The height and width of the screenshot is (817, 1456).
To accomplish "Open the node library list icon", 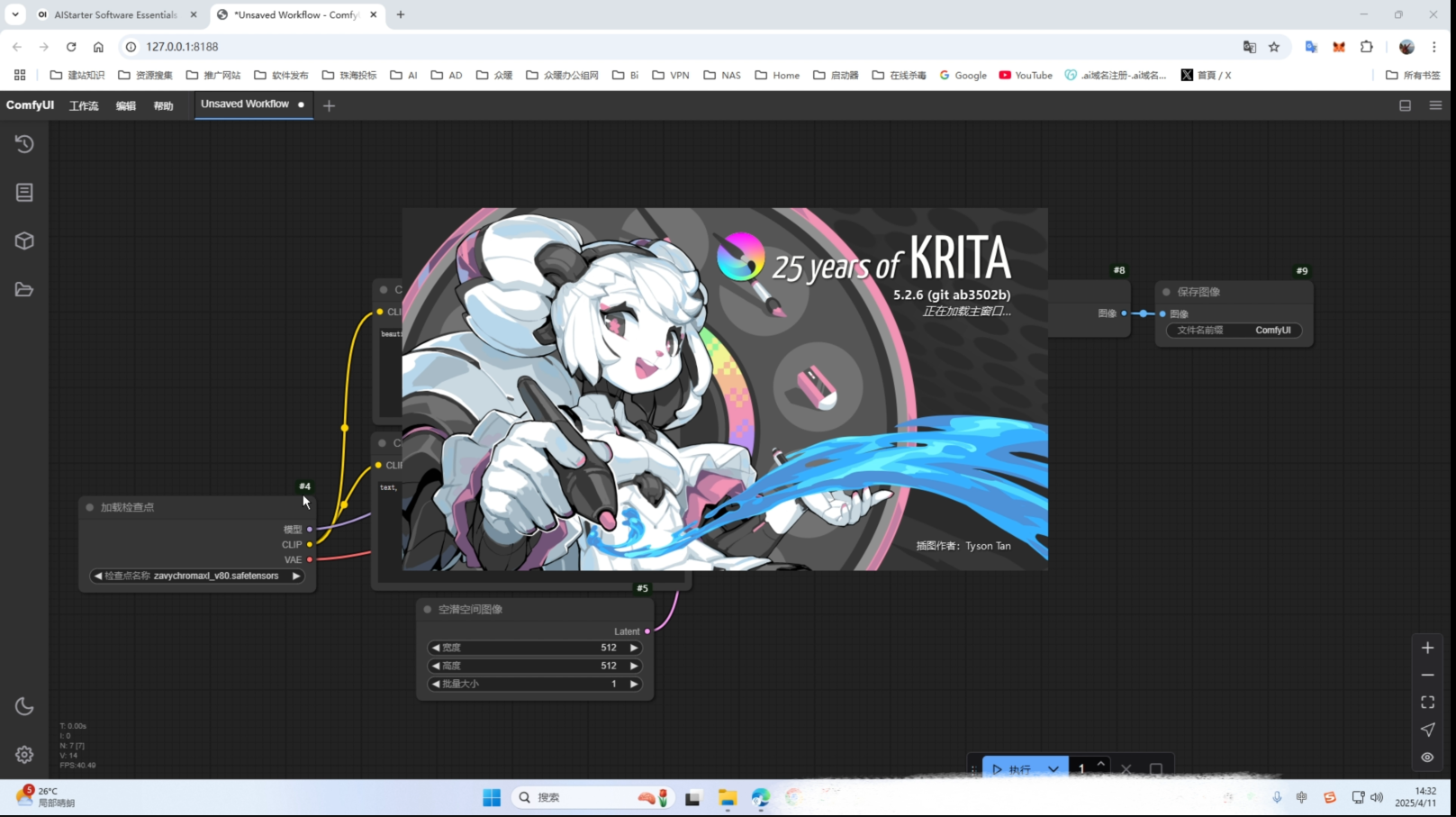I will tap(24, 193).
